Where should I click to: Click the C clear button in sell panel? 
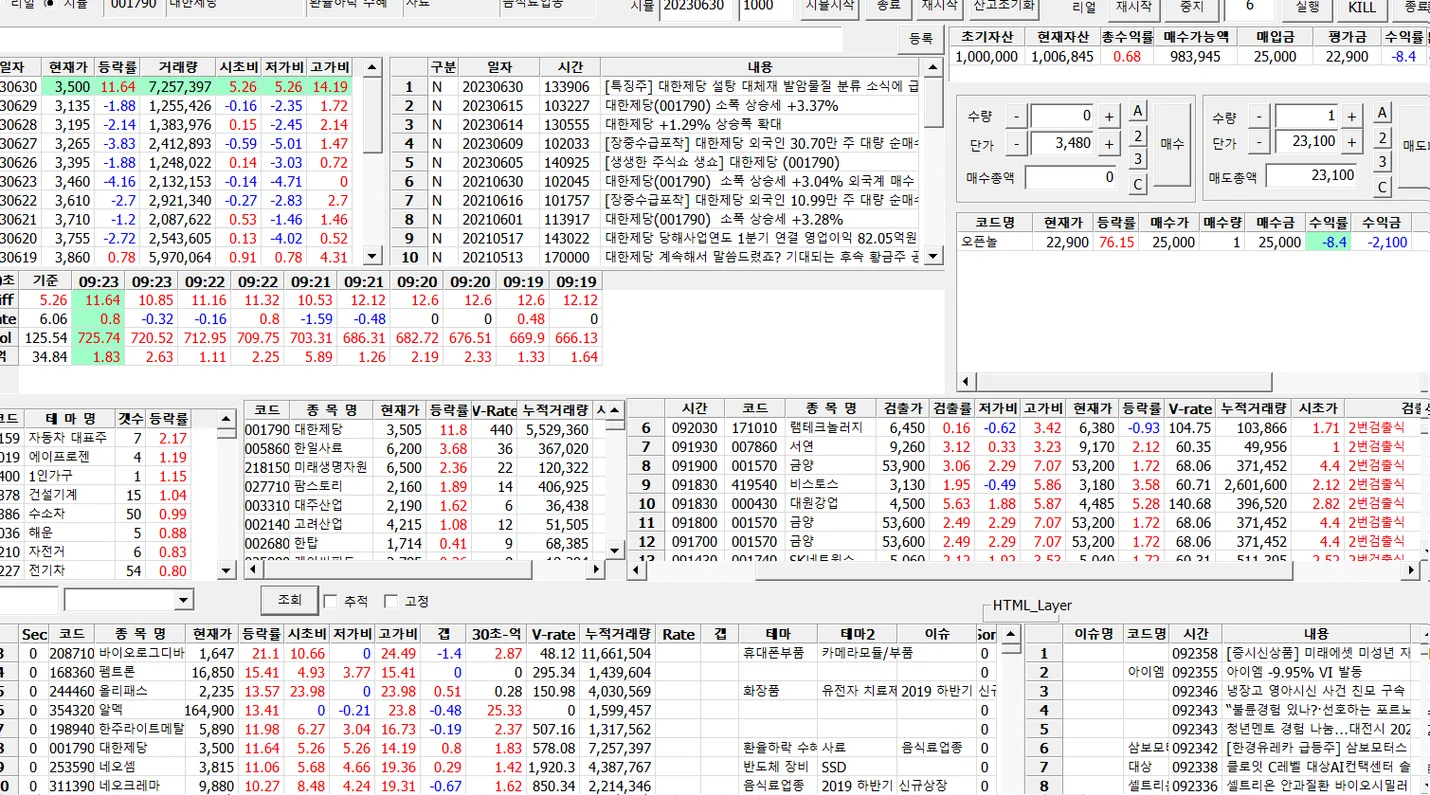coord(1382,186)
